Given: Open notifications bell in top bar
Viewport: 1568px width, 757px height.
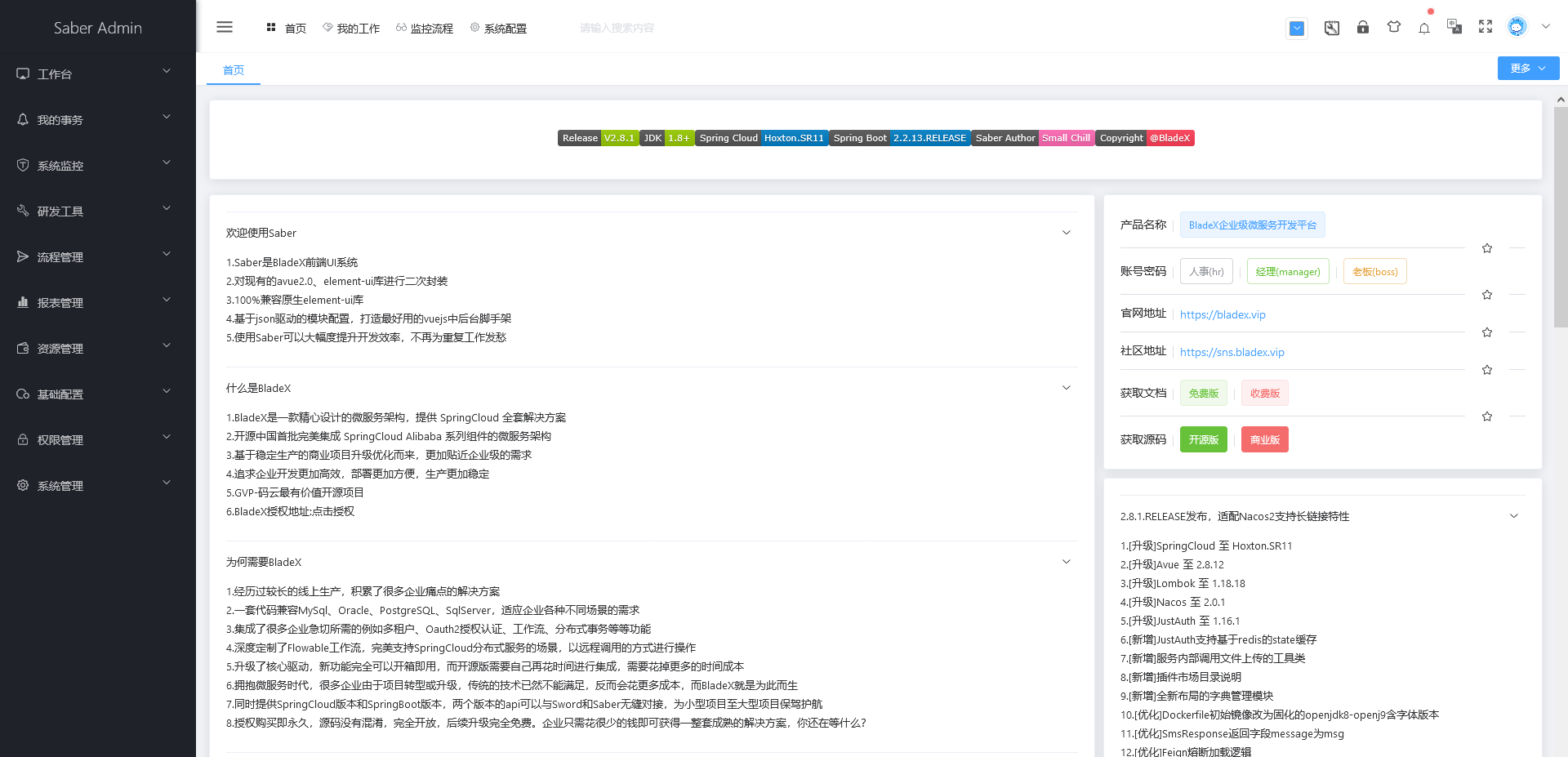Looking at the screenshot, I should (x=1424, y=28).
